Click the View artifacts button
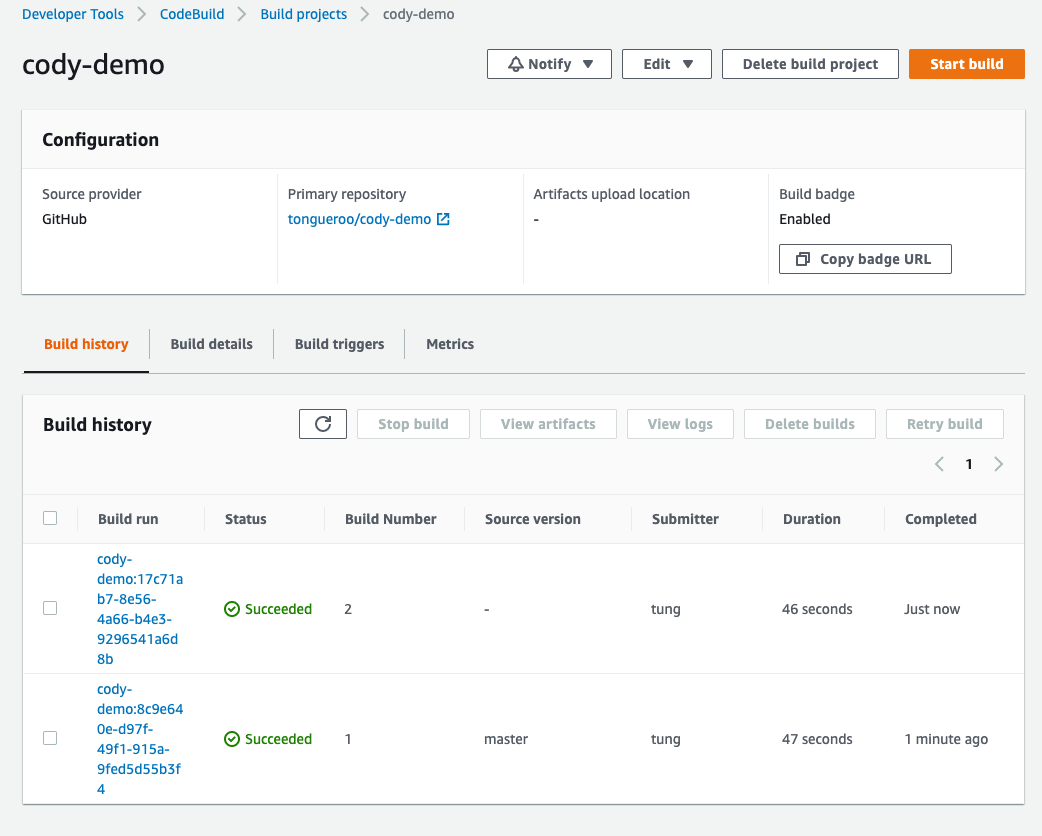 click(x=548, y=424)
